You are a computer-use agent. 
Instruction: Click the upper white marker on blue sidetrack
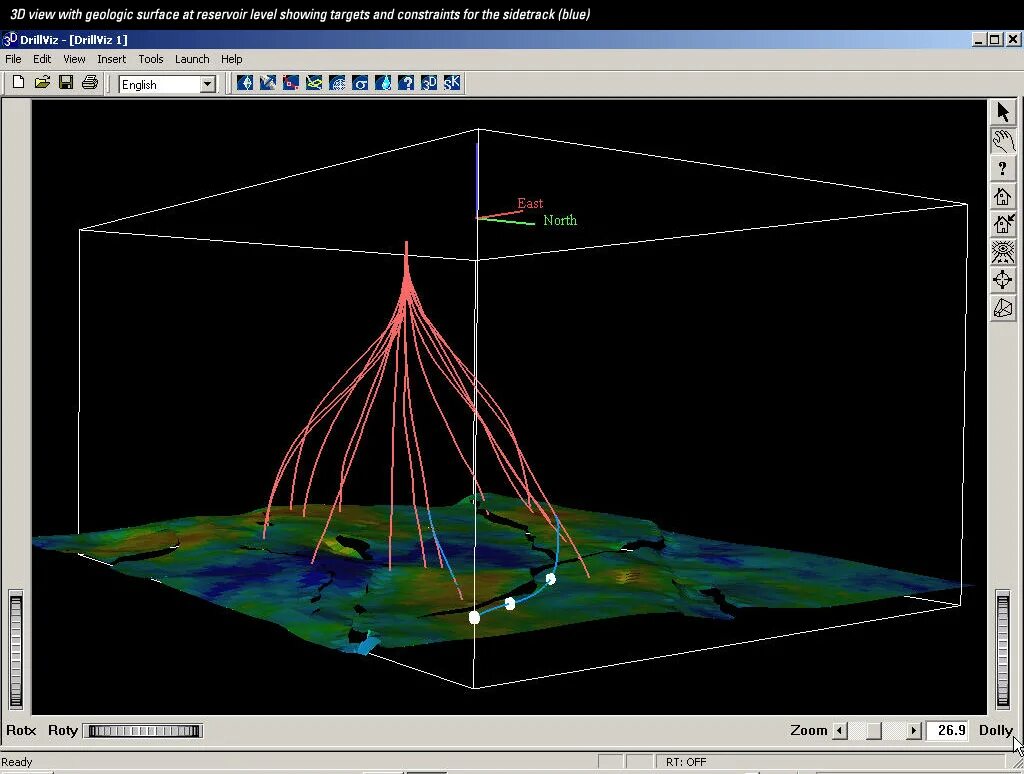(551, 579)
